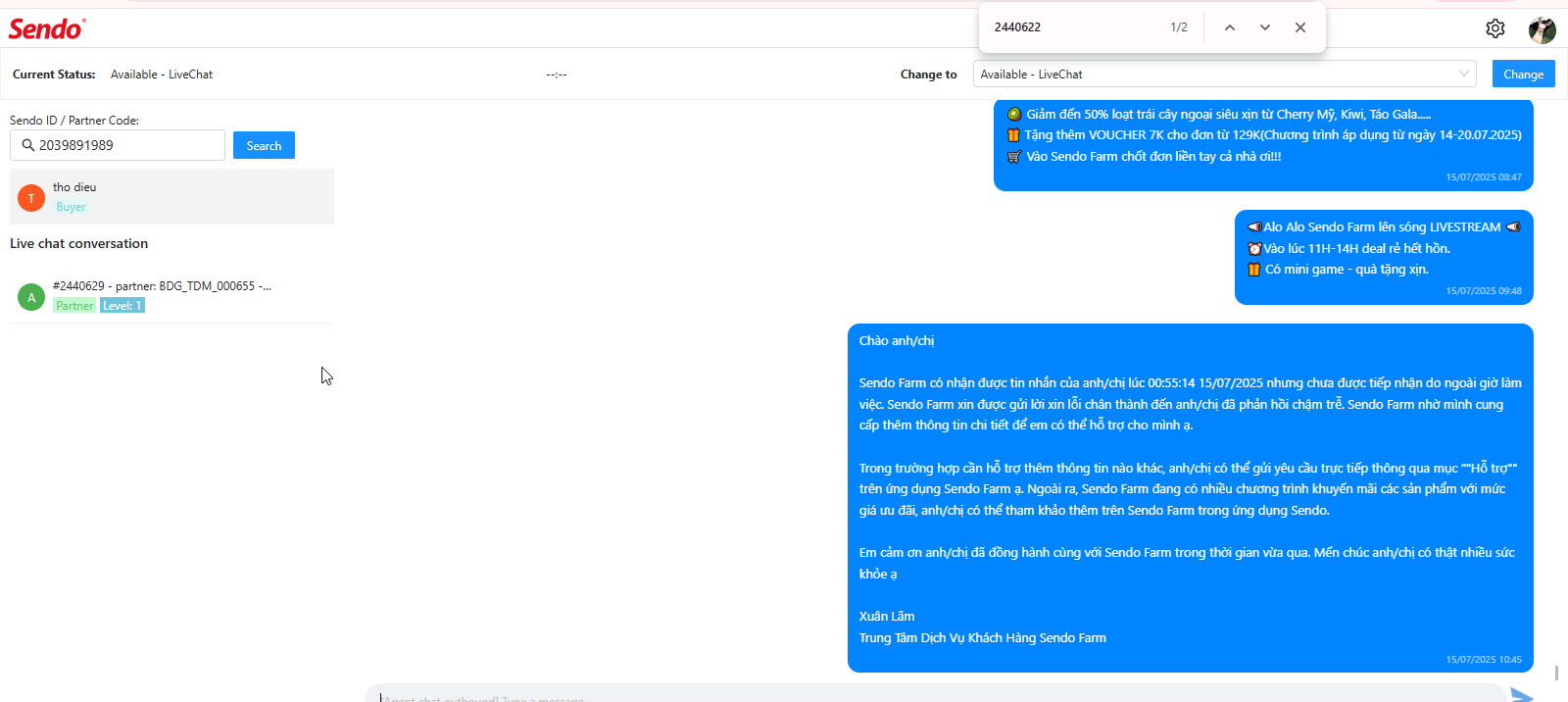Click the green A avatar
Image resolution: width=1568 pixels, height=702 pixels.
pyautogui.click(x=31, y=297)
